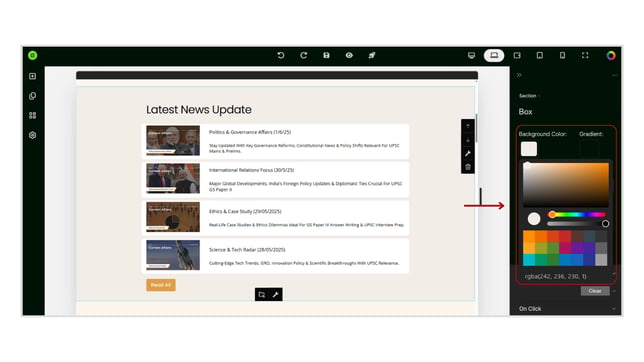Click the green logo icon at top-left
This screenshot has height=362, width=644.
click(32, 55)
